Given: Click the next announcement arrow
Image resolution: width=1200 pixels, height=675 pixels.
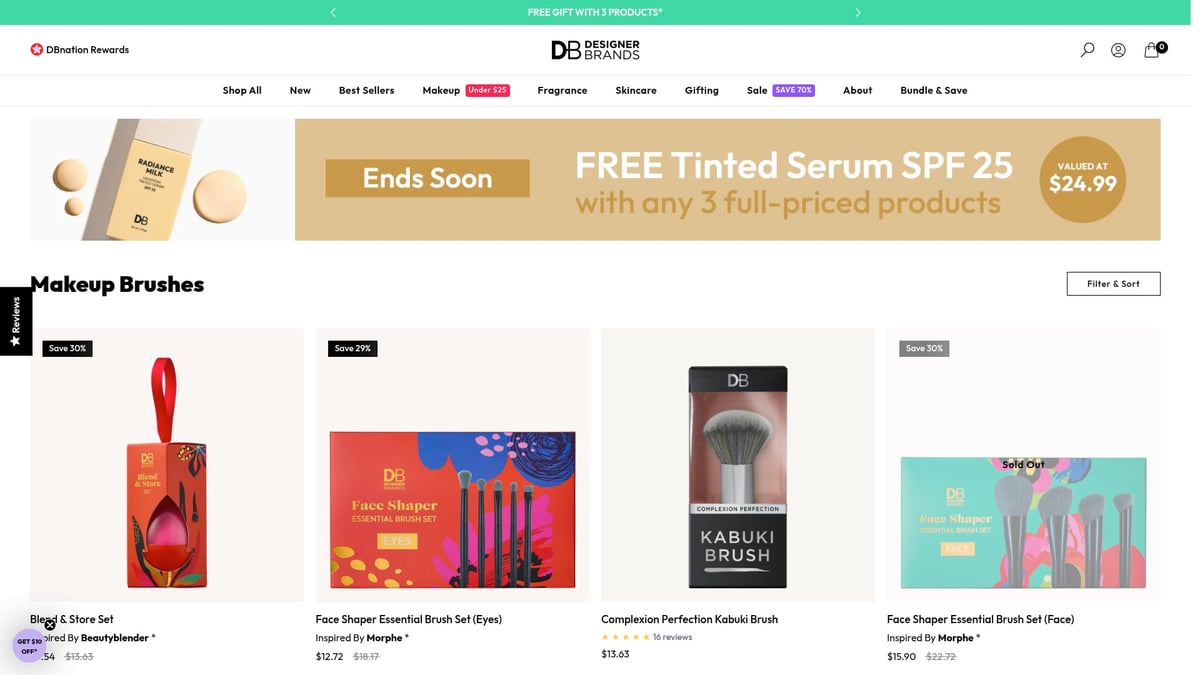Looking at the screenshot, I should tap(857, 12).
